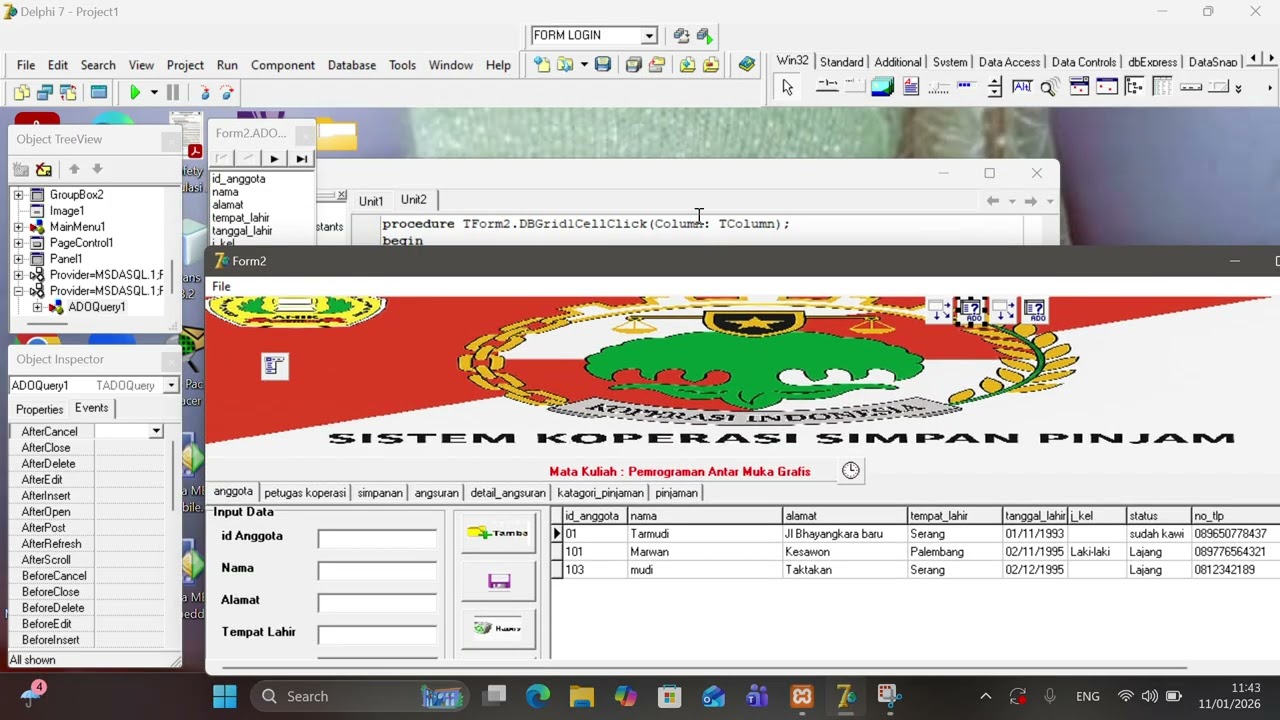Click the Nama input field
The width and height of the screenshot is (1280, 720).
[377, 571]
